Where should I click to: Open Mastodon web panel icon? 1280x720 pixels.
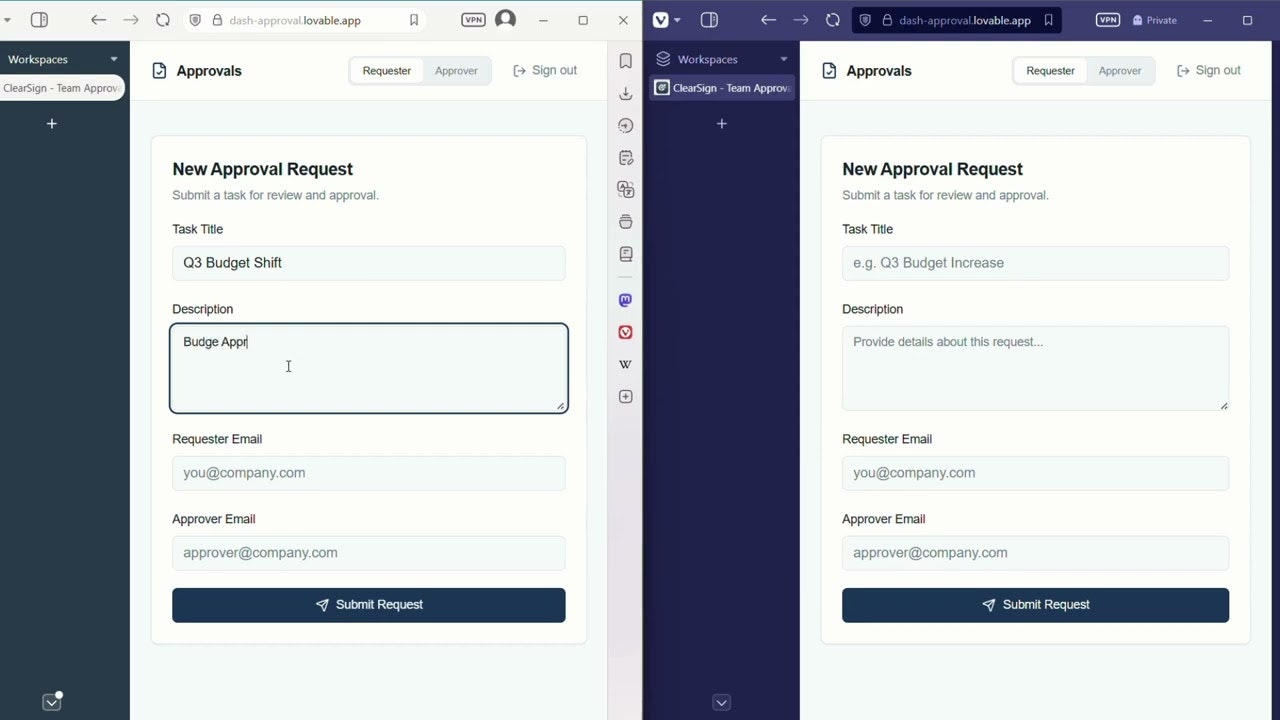[626, 300]
